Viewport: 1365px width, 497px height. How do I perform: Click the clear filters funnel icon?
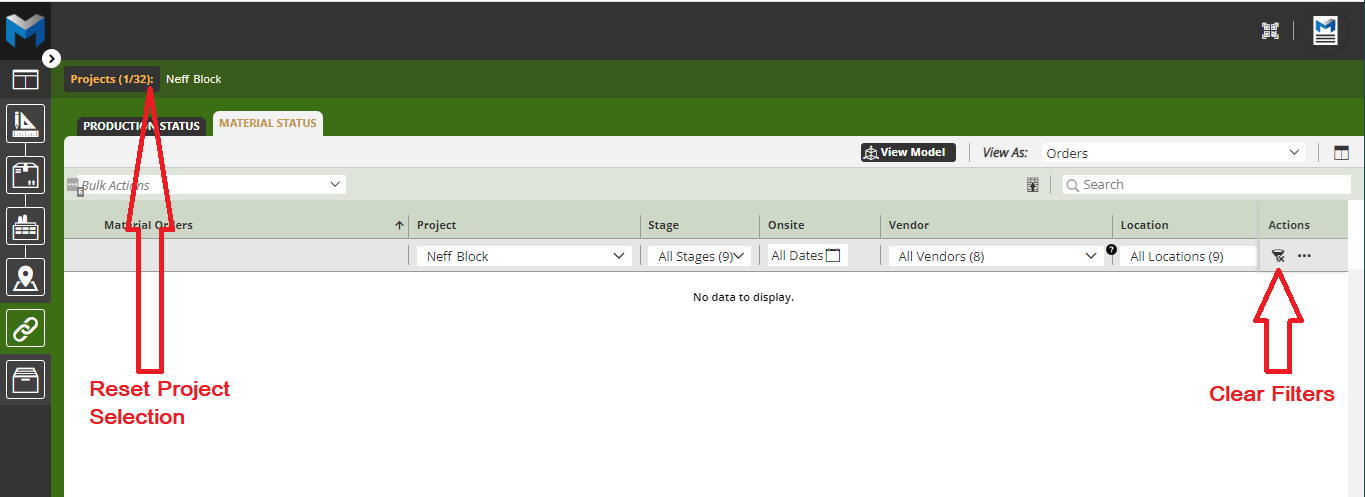1277,256
